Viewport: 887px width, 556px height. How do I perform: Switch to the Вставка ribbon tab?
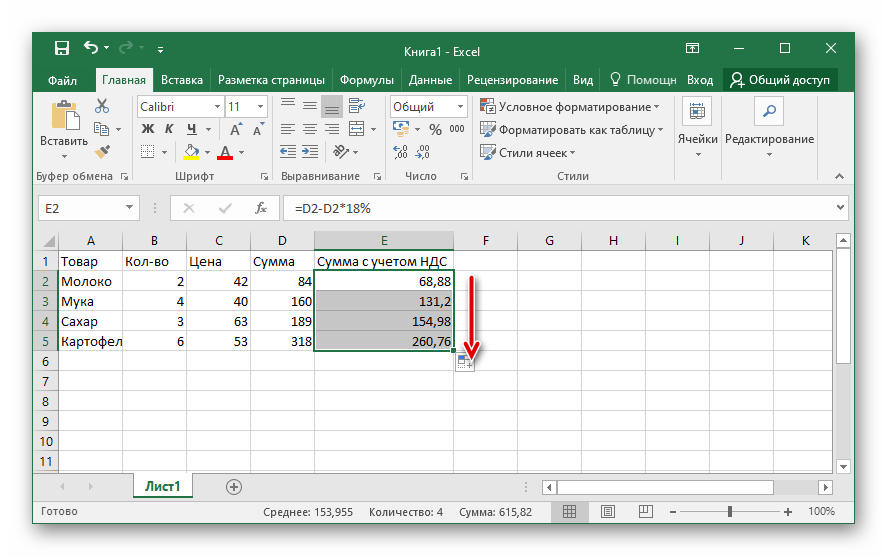[182, 80]
